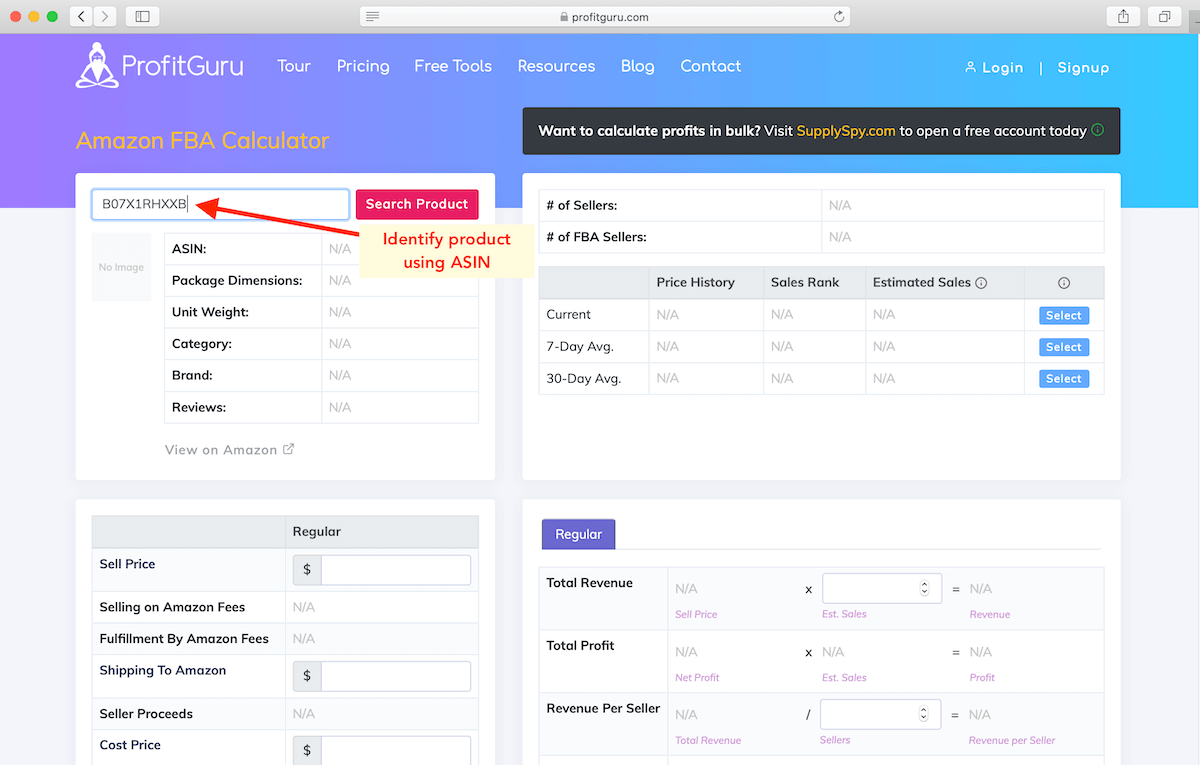1200x765 pixels.
Task: Open the SupplySpy.com link
Action: pyautogui.click(x=846, y=131)
